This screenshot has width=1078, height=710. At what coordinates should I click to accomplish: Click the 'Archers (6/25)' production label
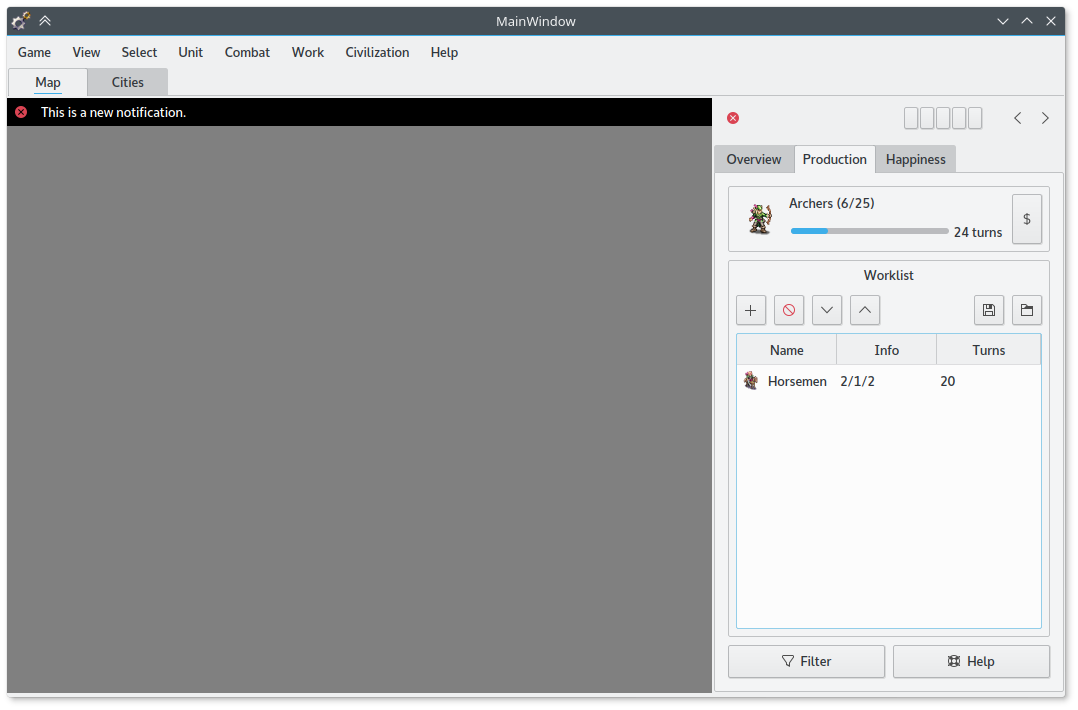point(831,203)
